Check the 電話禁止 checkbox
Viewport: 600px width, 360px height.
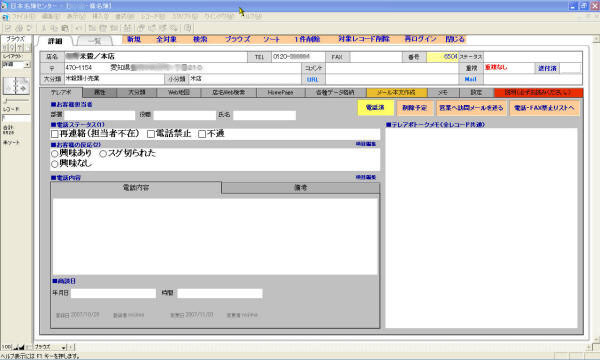(x=151, y=134)
